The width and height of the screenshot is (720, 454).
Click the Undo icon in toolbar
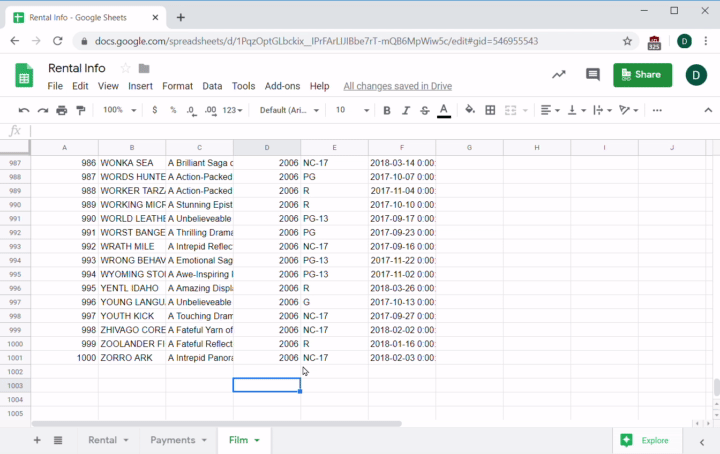tap(25, 110)
